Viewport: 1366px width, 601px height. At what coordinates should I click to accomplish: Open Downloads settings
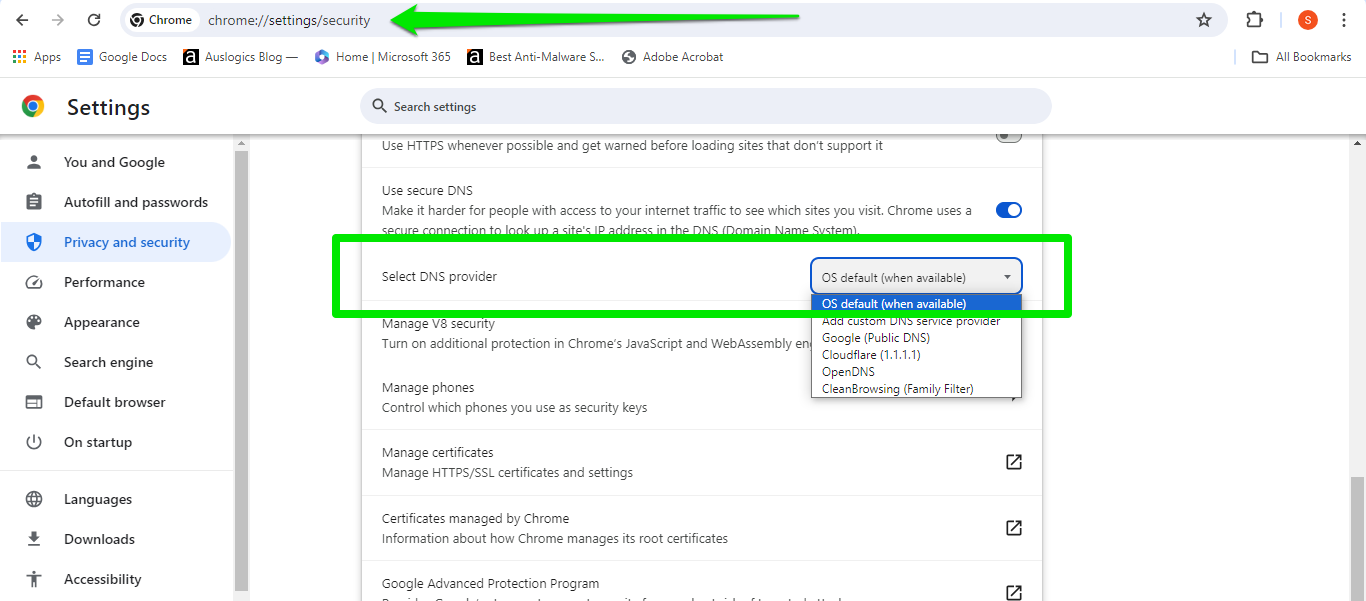click(116, 539)
